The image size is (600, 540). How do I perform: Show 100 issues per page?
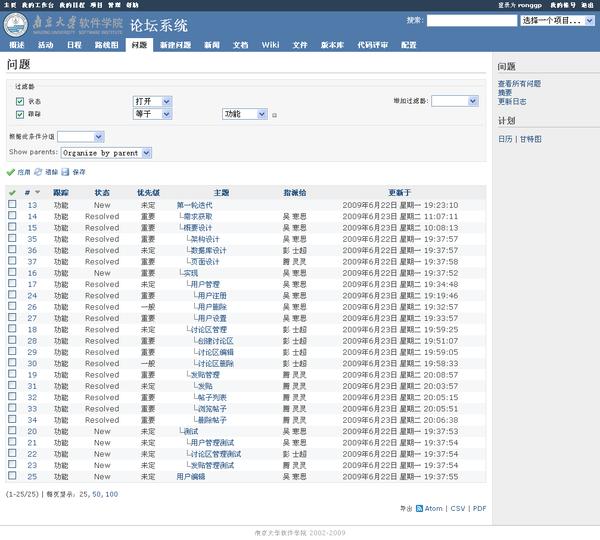(x=112, y=494)
